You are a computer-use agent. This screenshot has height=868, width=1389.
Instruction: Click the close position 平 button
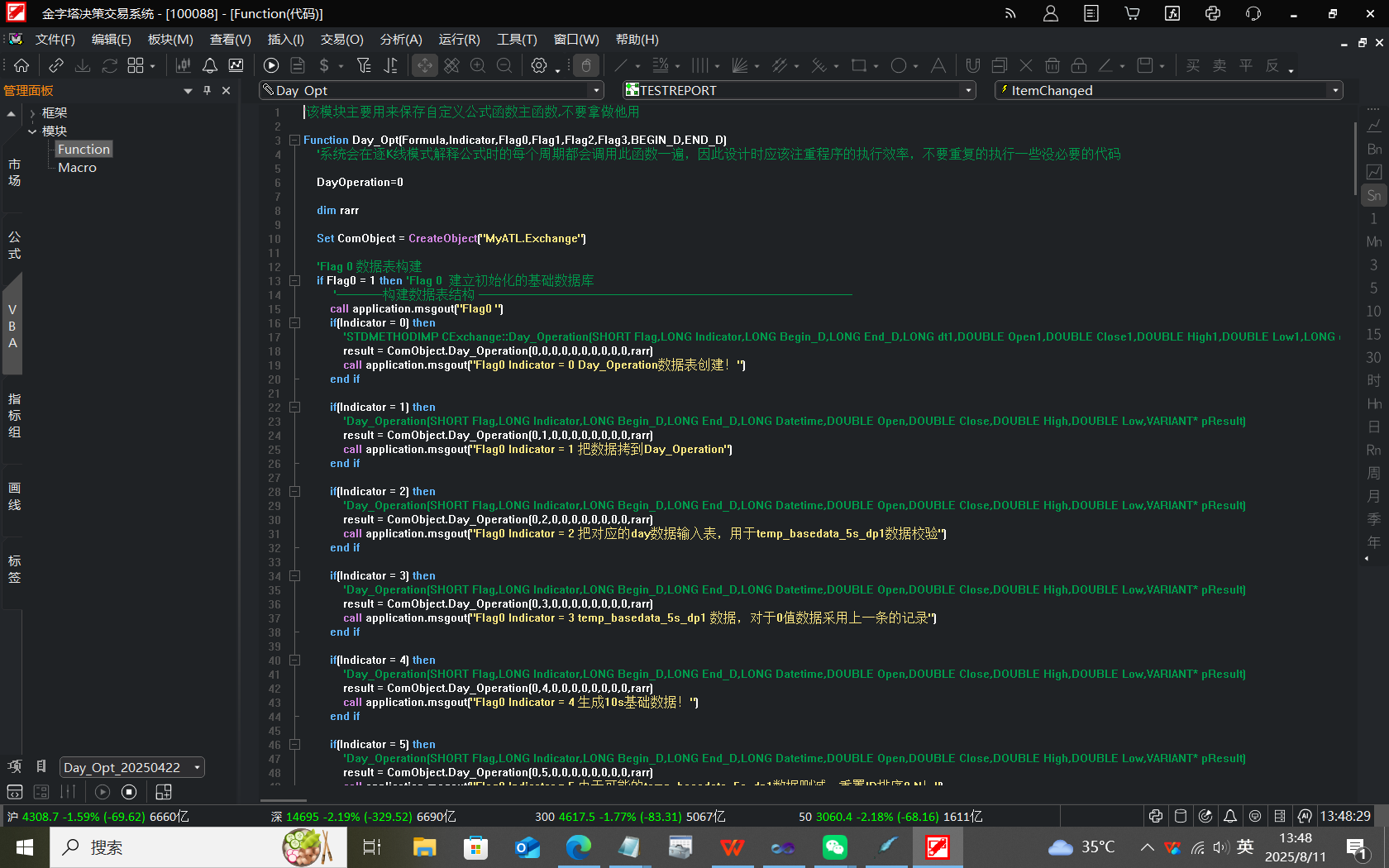click(x=1246, y=65)
